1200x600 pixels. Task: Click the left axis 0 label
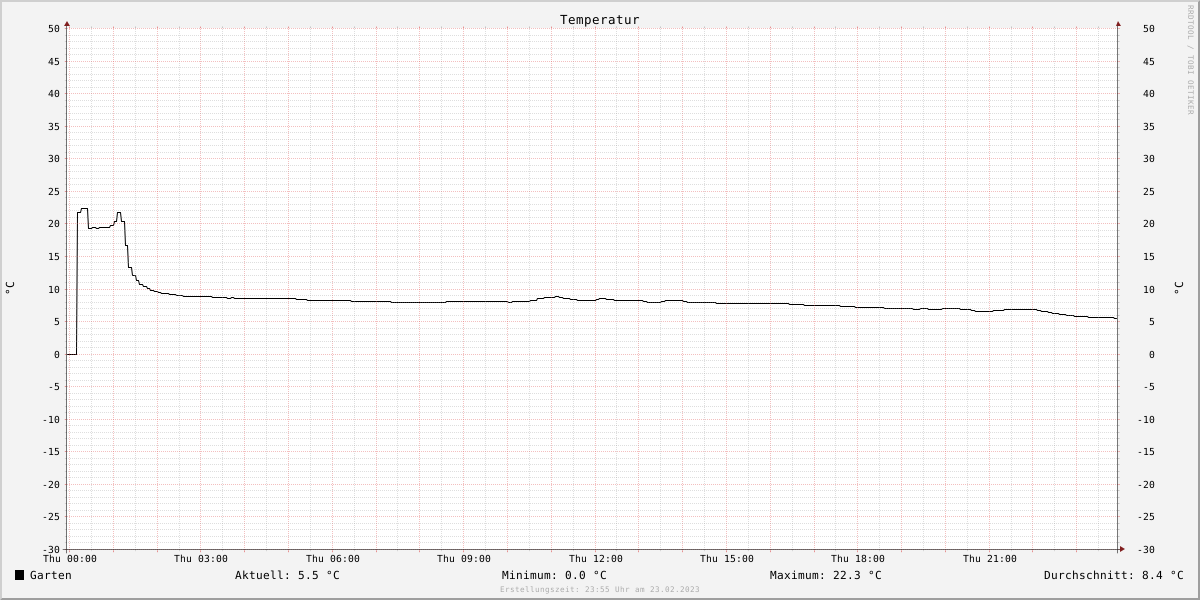click(58, 355)
